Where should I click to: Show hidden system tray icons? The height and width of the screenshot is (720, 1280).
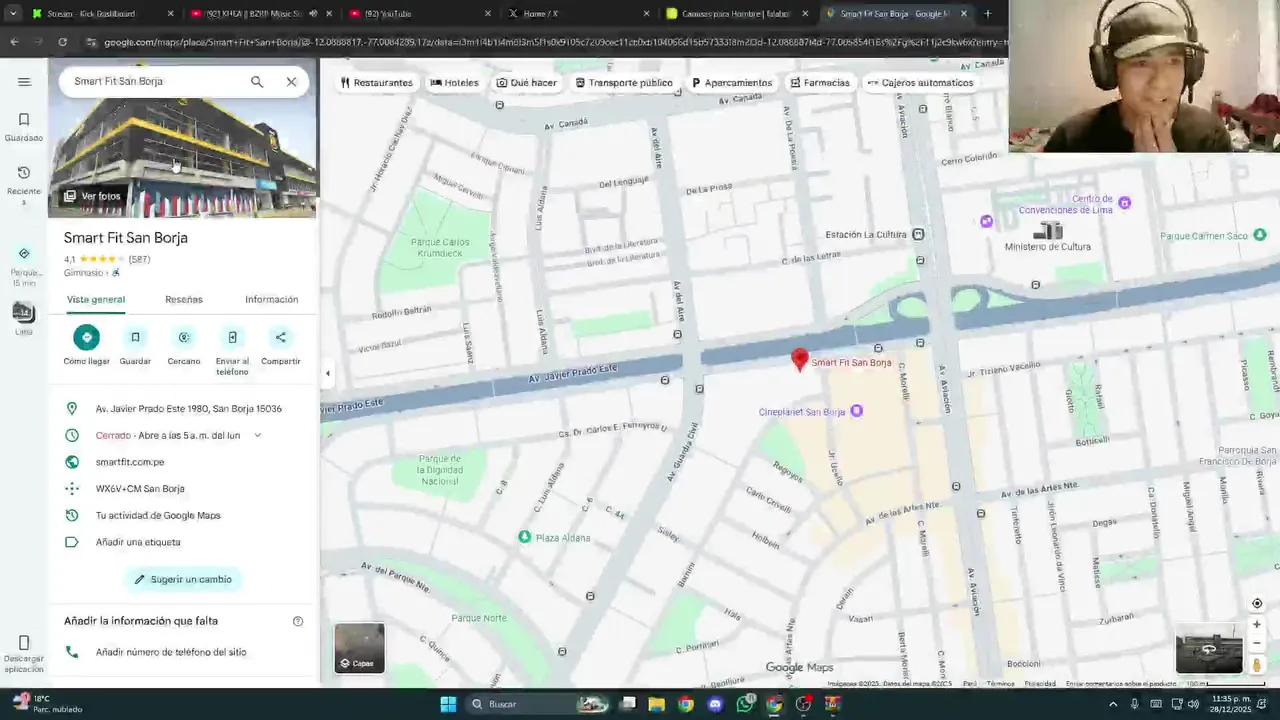tap(1113, 704)
